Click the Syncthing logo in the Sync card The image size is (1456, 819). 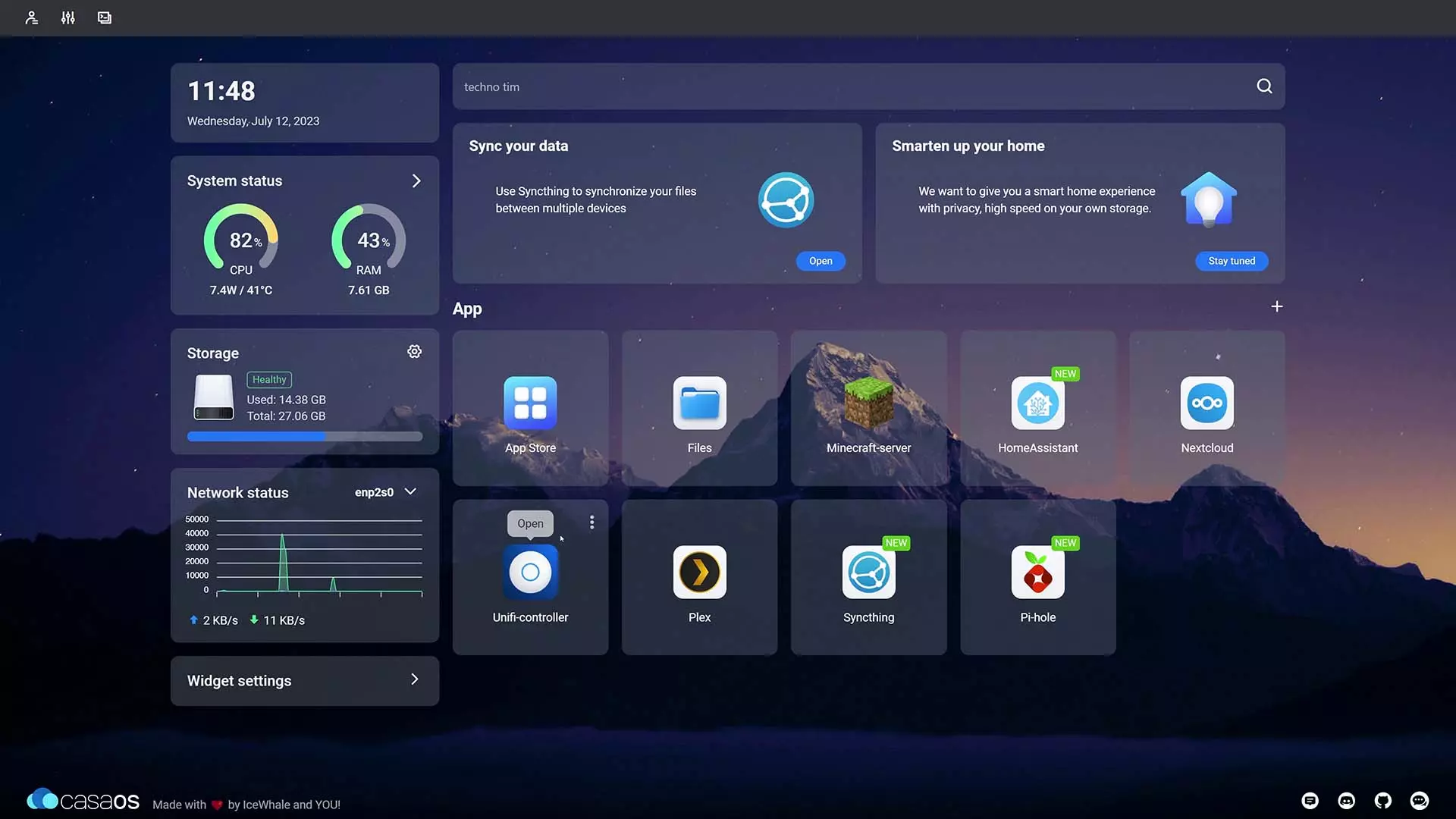coord(786,200)
